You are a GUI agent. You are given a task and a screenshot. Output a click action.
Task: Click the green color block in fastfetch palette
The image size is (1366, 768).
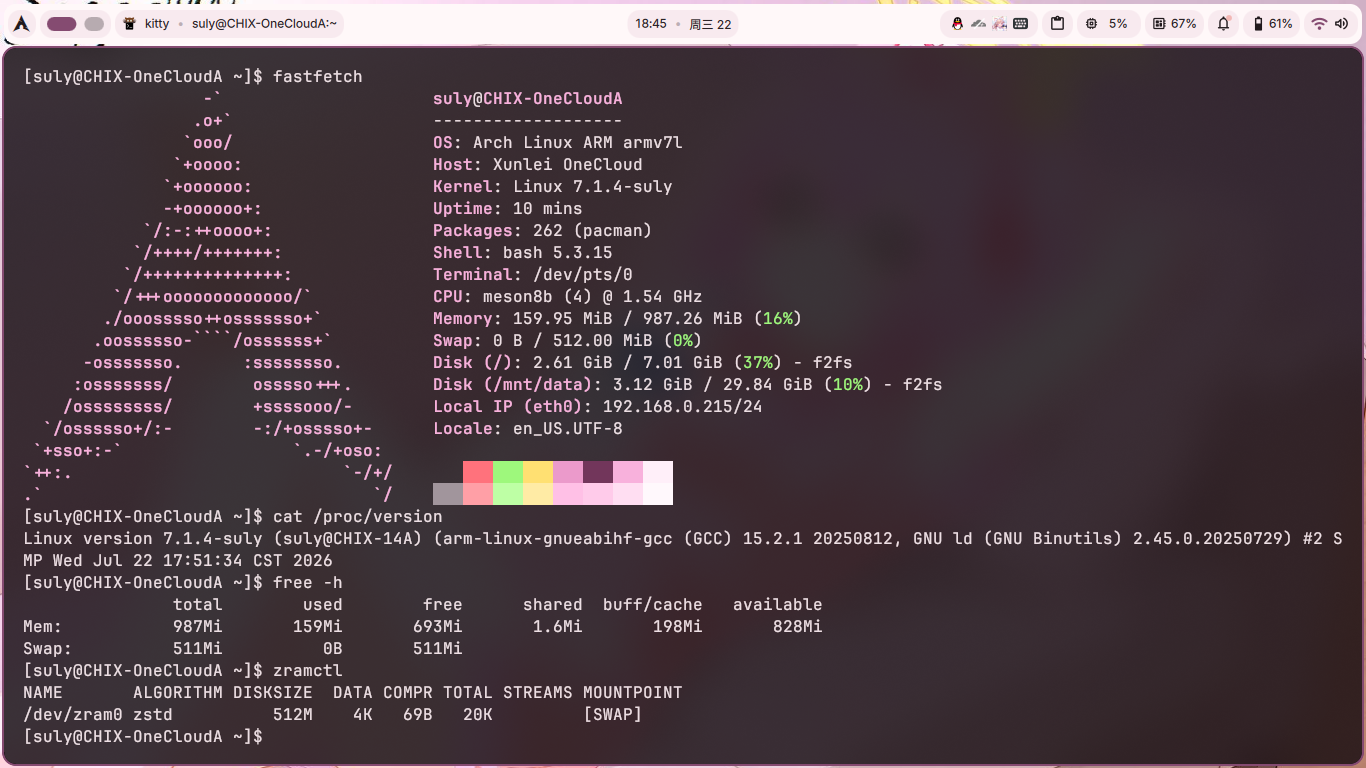point(508,472)
